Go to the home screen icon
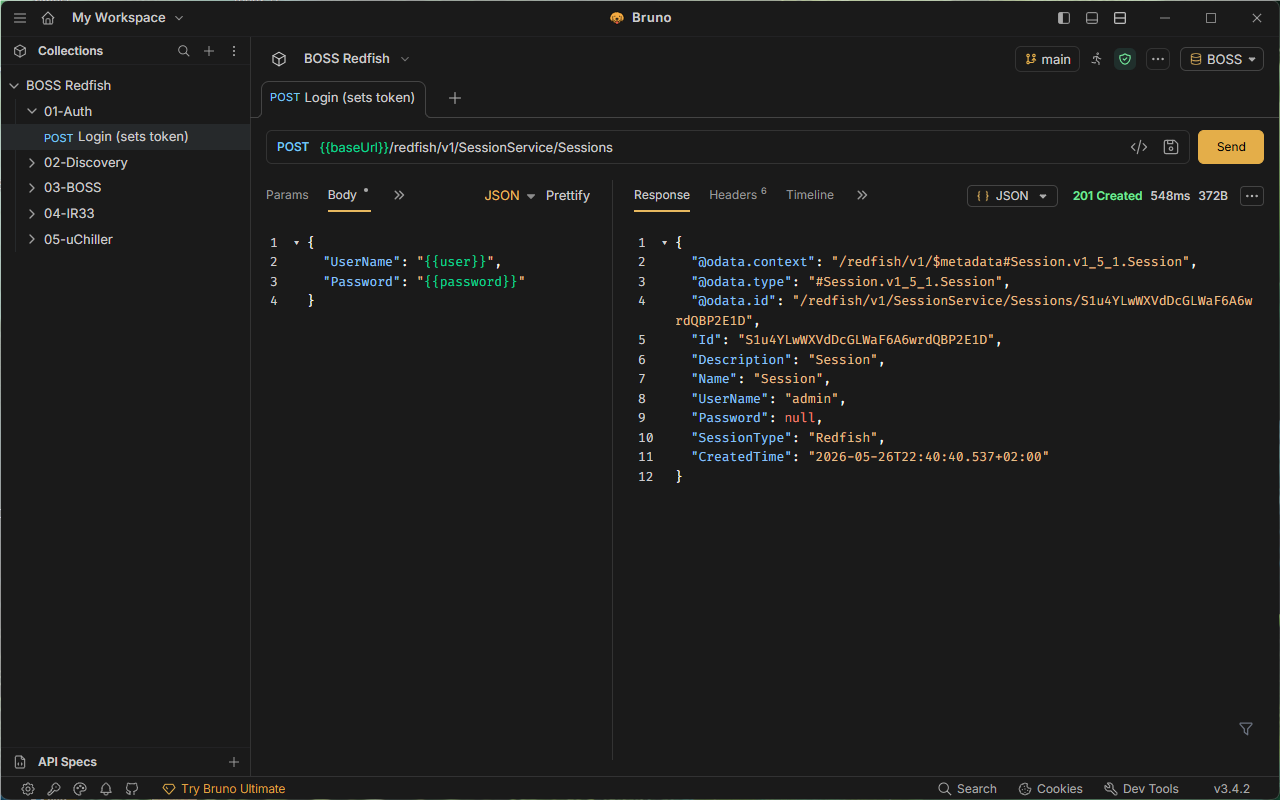This screenshot has height=800, width=1280. (x=48, y=18)
